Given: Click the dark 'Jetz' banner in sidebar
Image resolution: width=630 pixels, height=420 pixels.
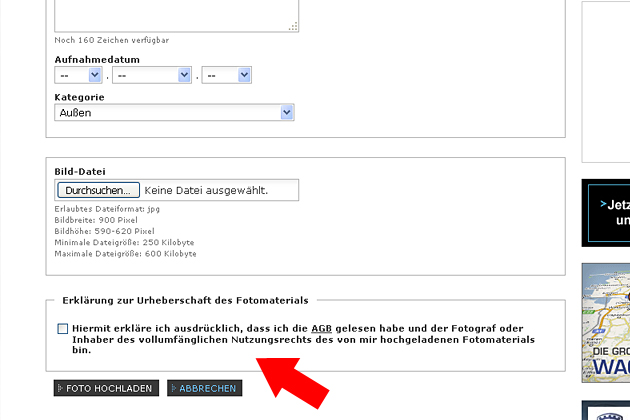Looking at the screenshot, I should [606, 212].
